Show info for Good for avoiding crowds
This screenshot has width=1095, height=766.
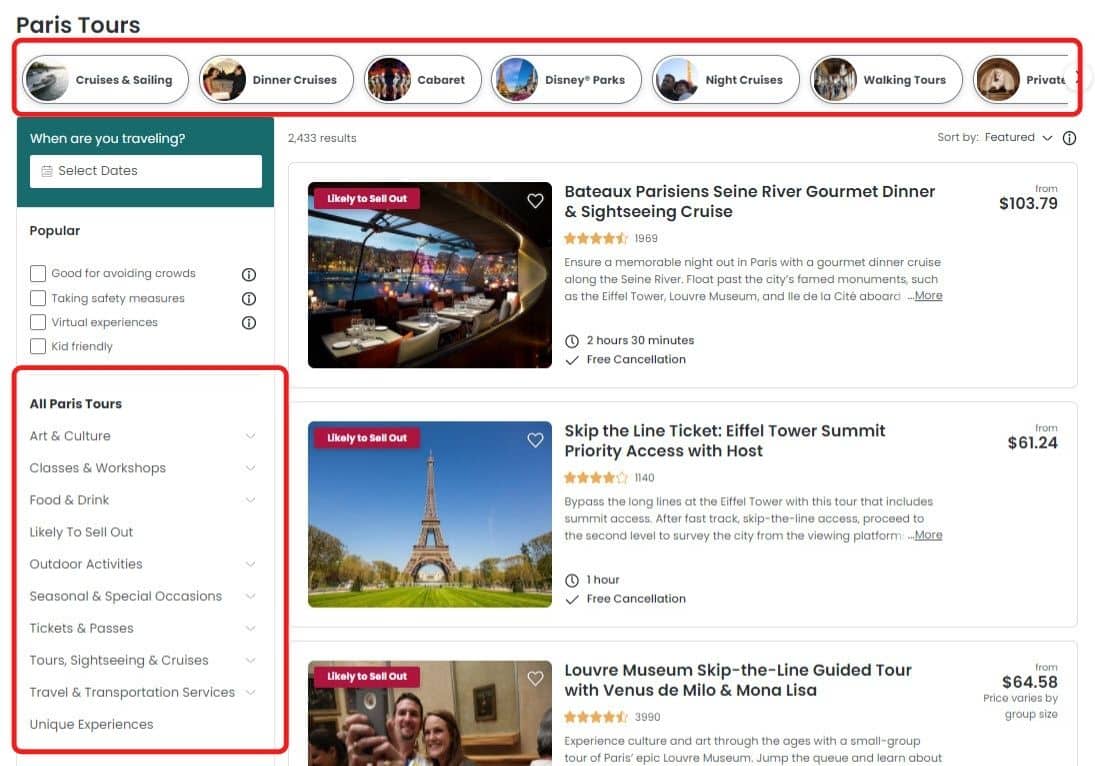(x=249, y=274)
